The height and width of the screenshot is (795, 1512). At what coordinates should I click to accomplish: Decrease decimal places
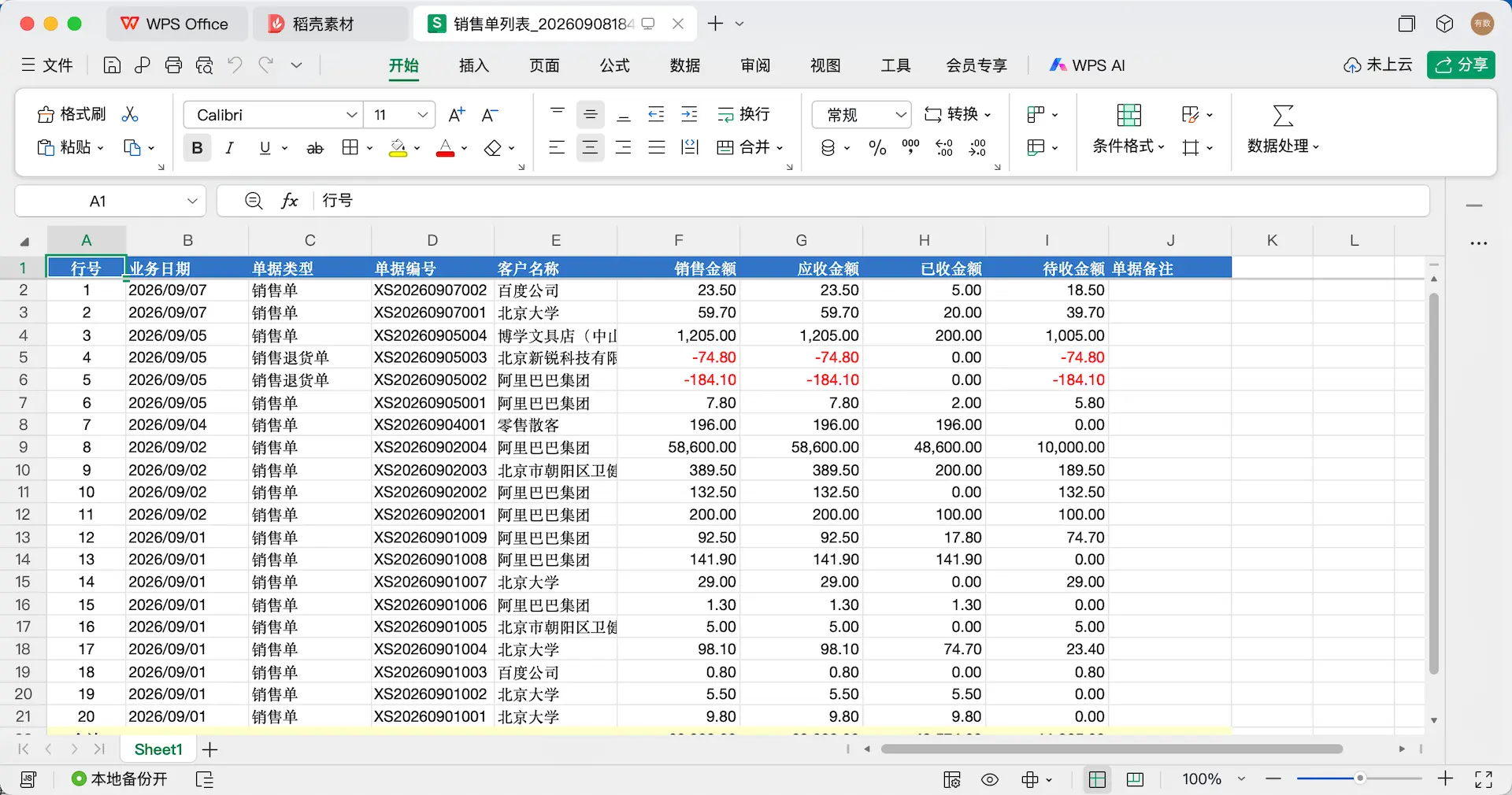tap(977, 148)
